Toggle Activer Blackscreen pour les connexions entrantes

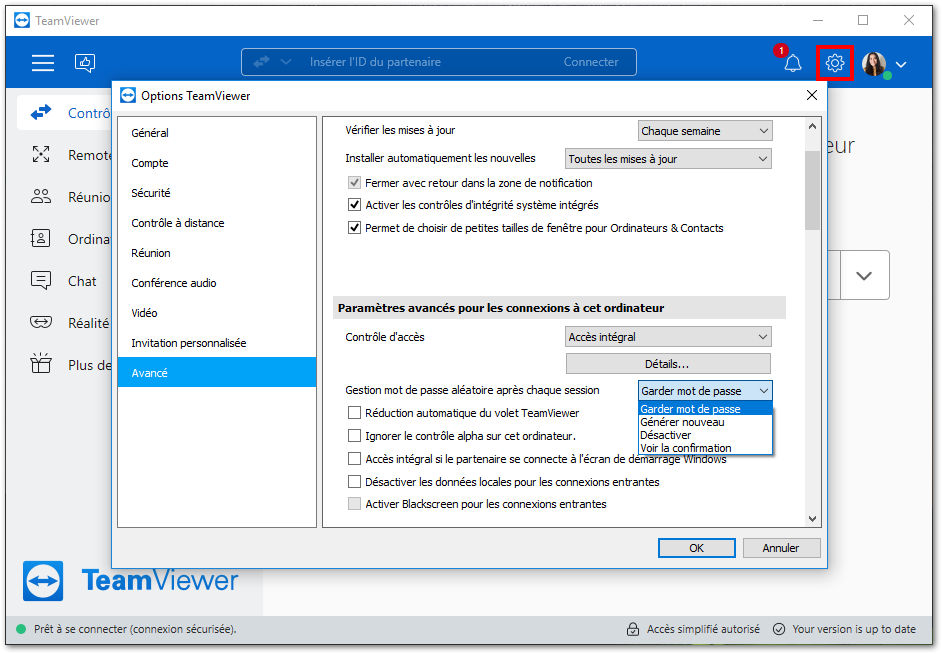coord(354,504)
